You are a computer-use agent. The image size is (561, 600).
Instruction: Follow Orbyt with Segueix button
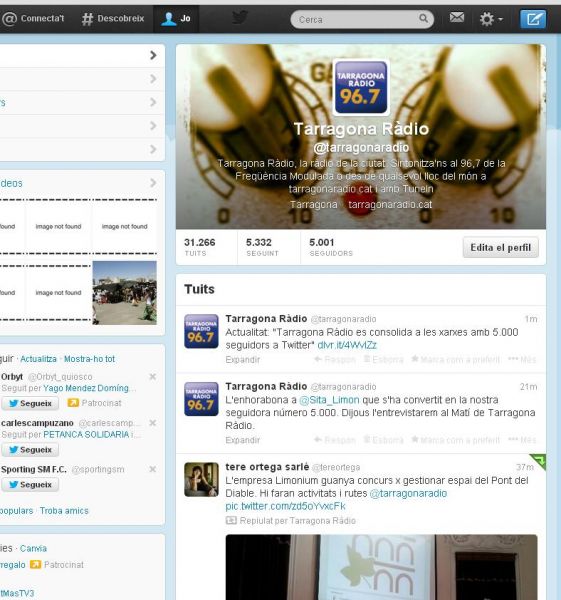pos(30,403)
